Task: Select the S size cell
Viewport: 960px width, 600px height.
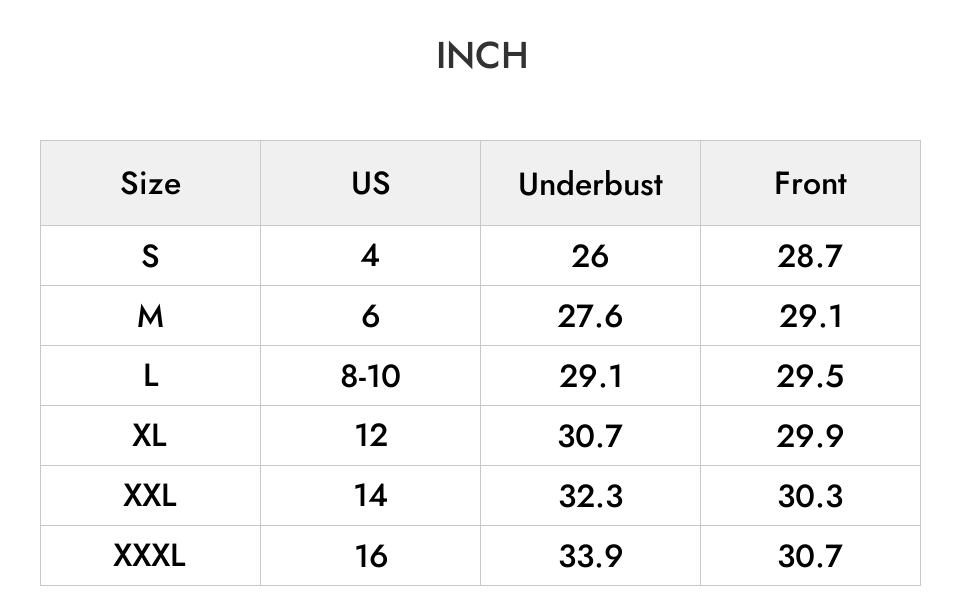Action: tap(151, 255)
